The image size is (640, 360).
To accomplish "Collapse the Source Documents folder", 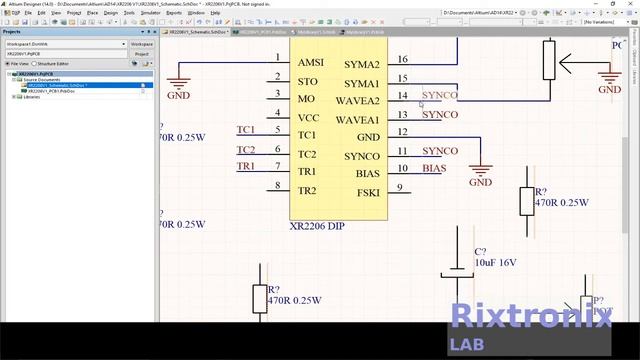I will tap(14, 80).
